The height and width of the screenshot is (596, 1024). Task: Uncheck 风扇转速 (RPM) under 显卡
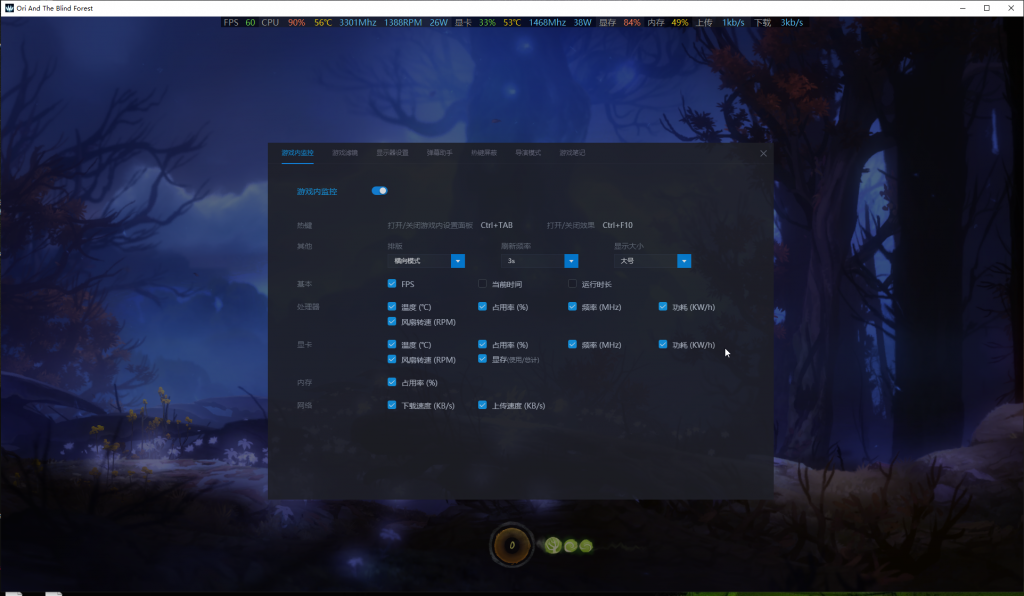pyautogui.click(x=392, y=359)
